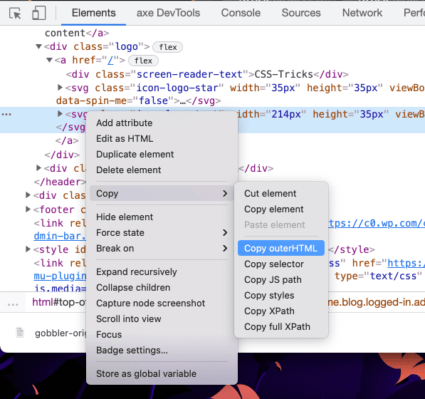Toggle the flex badge beside a href
Screen dimensions: 425x399
[143, 61]
